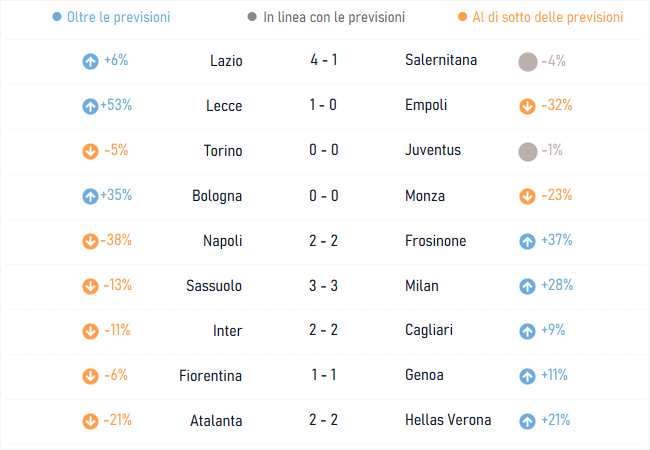
Task: Select the 'In linea con le previsioni' legend
Action: click(x=326, y=17)
